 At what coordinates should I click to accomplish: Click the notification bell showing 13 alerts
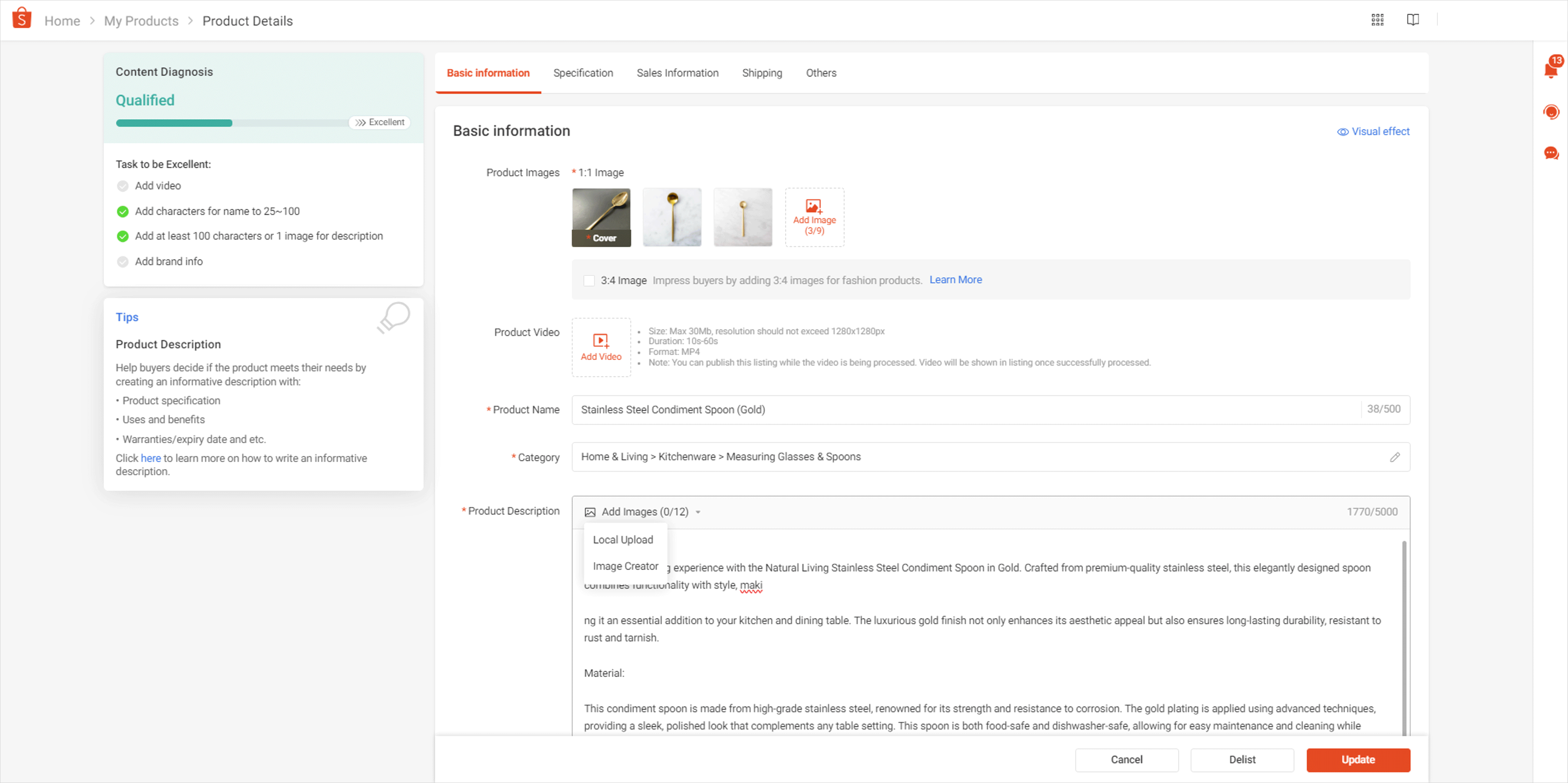1551,68
